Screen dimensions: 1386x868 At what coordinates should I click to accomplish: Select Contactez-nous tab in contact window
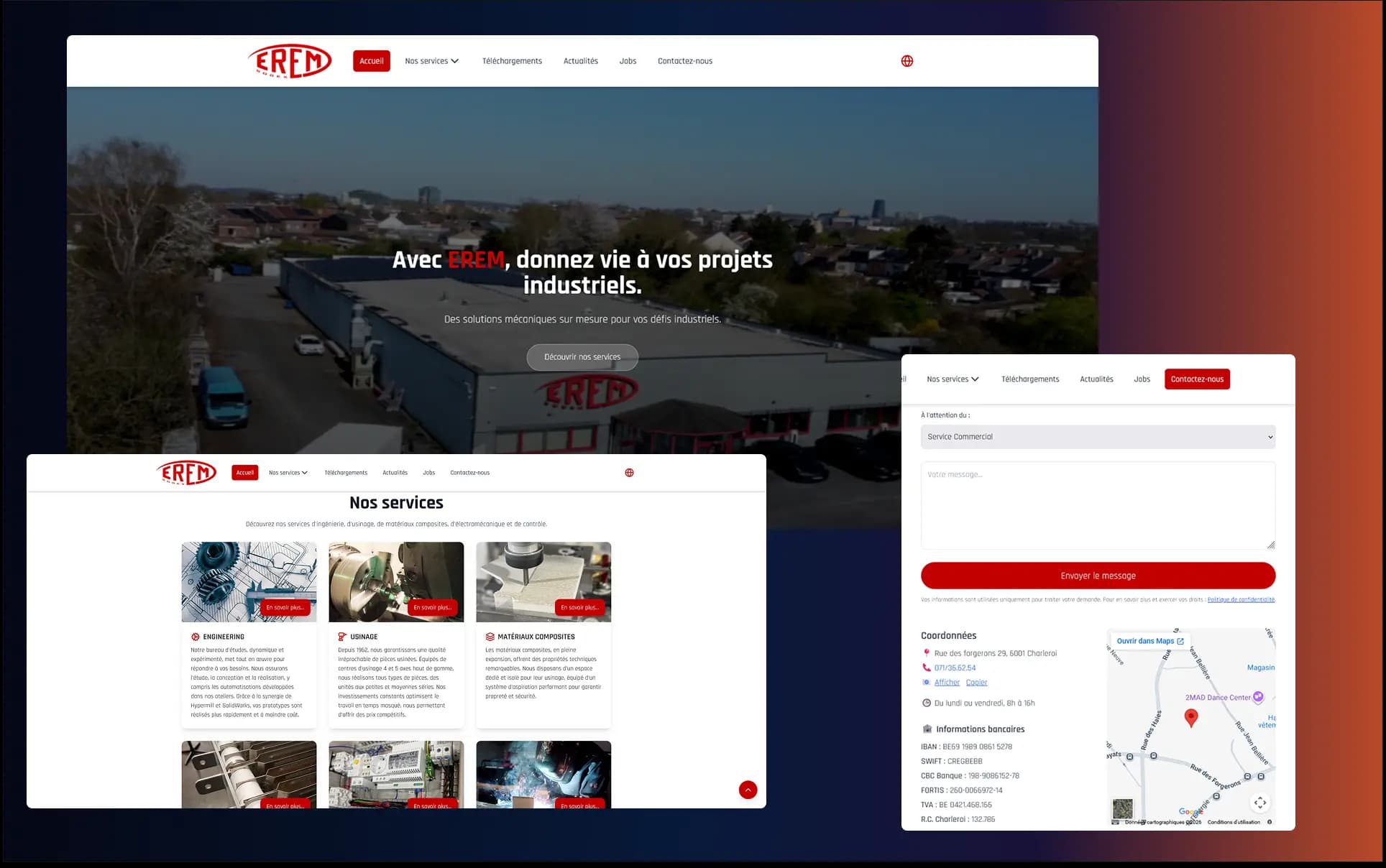pyautogui.click(x=1197, y=379)
